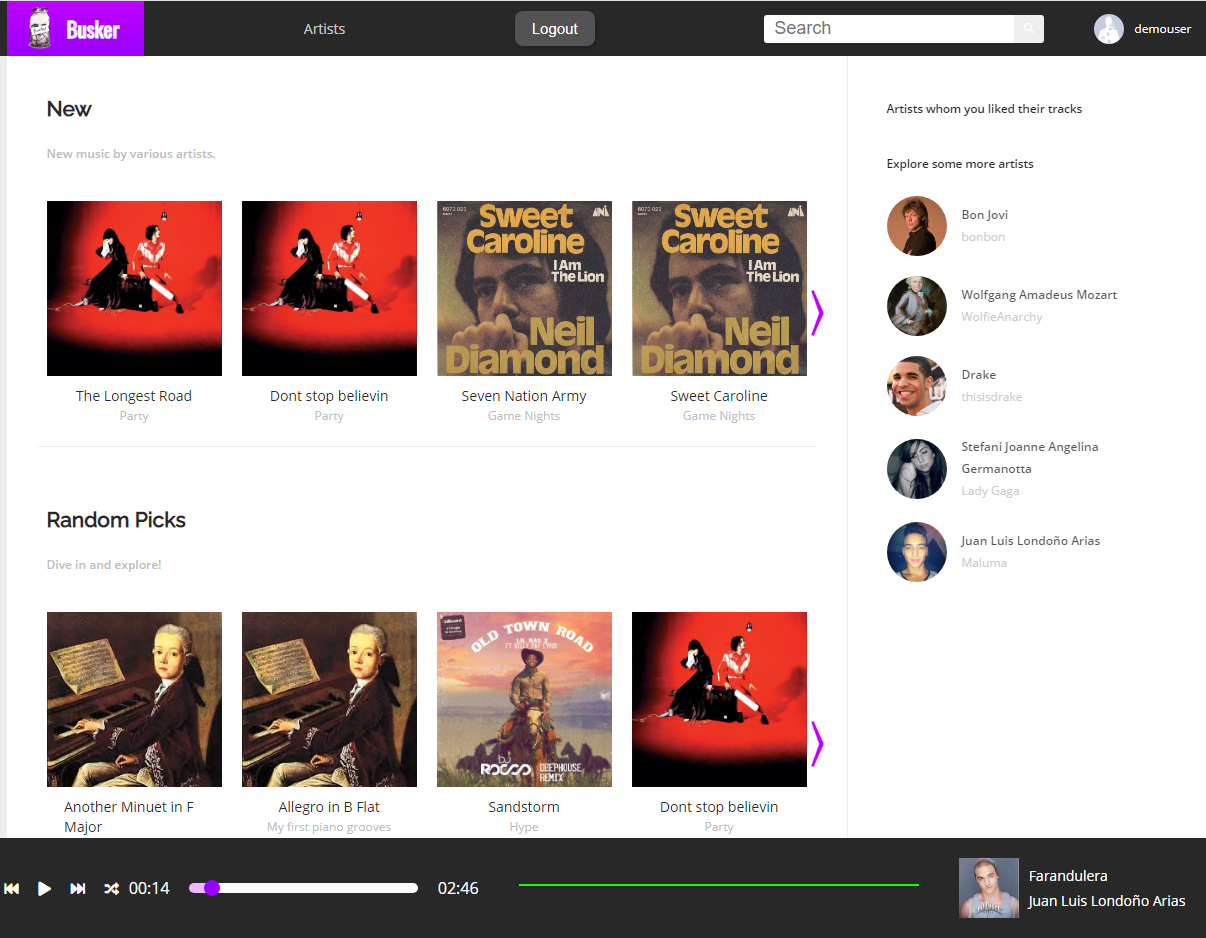This screenshot has width=1206, height=938.
Task: Open Wolfgang Amadeus Mozart artist link
Action: (1039, 295)
